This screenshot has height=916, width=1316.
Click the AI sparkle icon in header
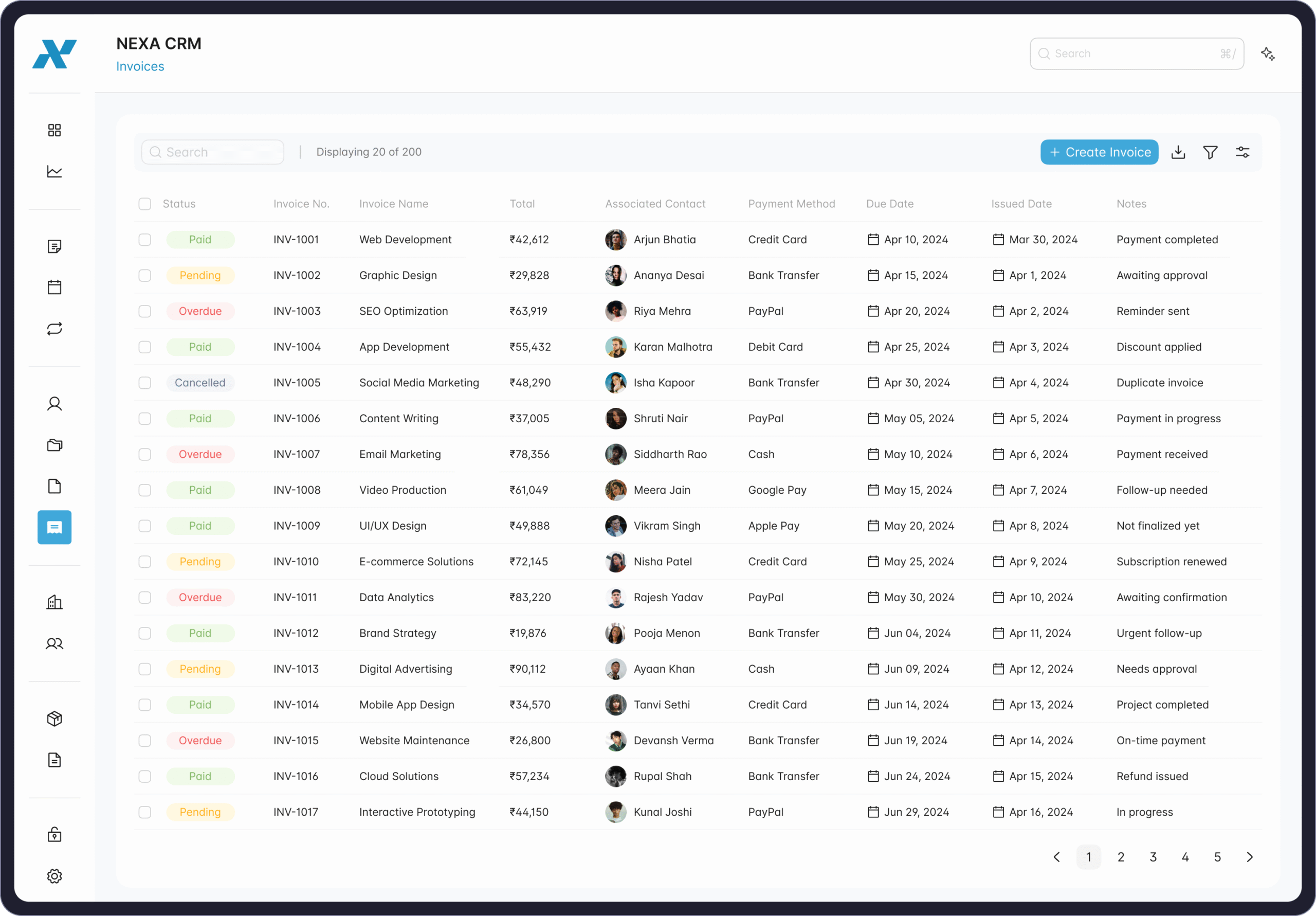pyautogui.click(x=1267, y=54)
